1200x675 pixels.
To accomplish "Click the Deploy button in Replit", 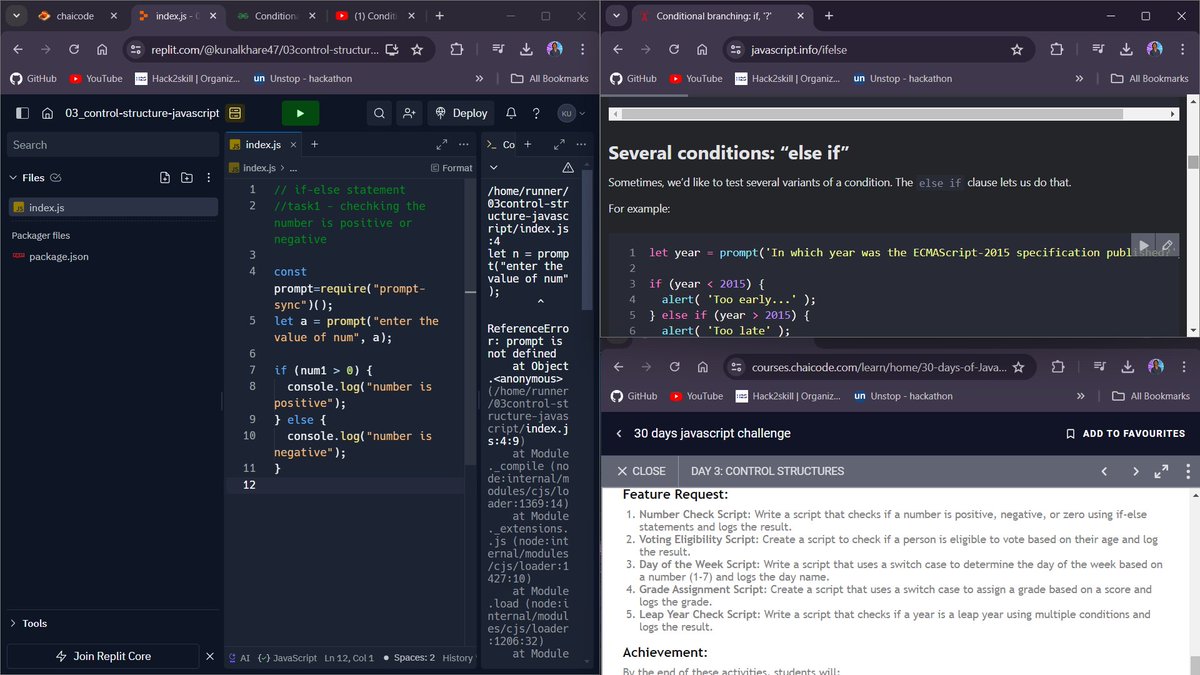I will (461, 113).
